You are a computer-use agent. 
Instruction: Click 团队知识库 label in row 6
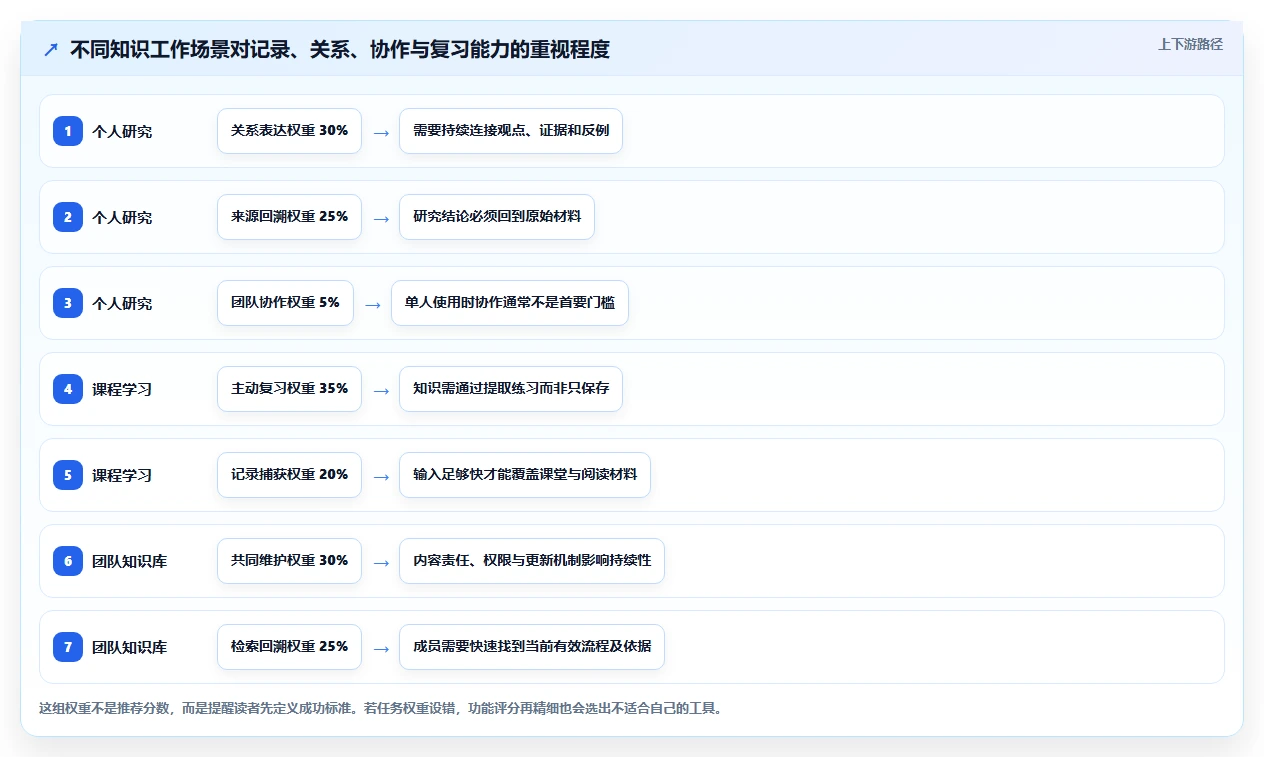(x=130, y=561)
